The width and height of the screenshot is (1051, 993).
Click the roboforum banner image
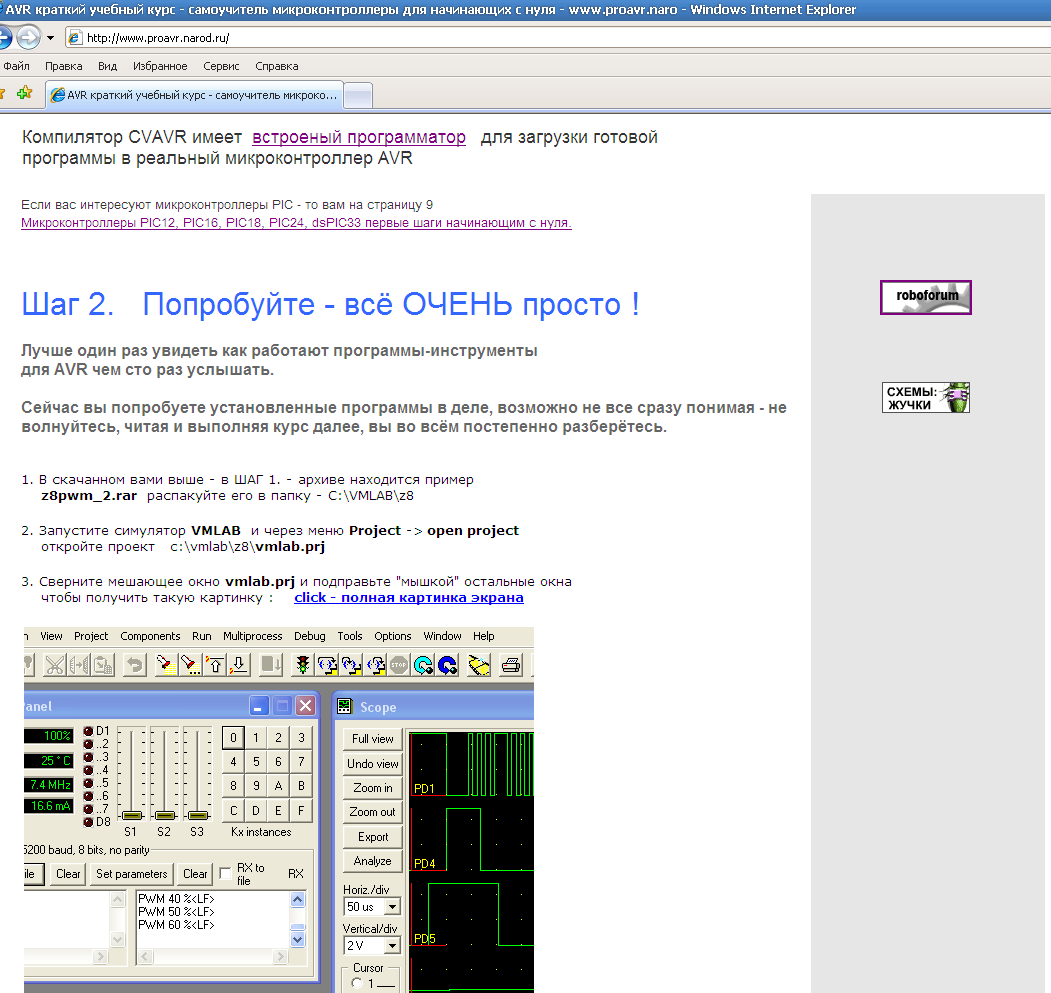(x=925, y=297)
